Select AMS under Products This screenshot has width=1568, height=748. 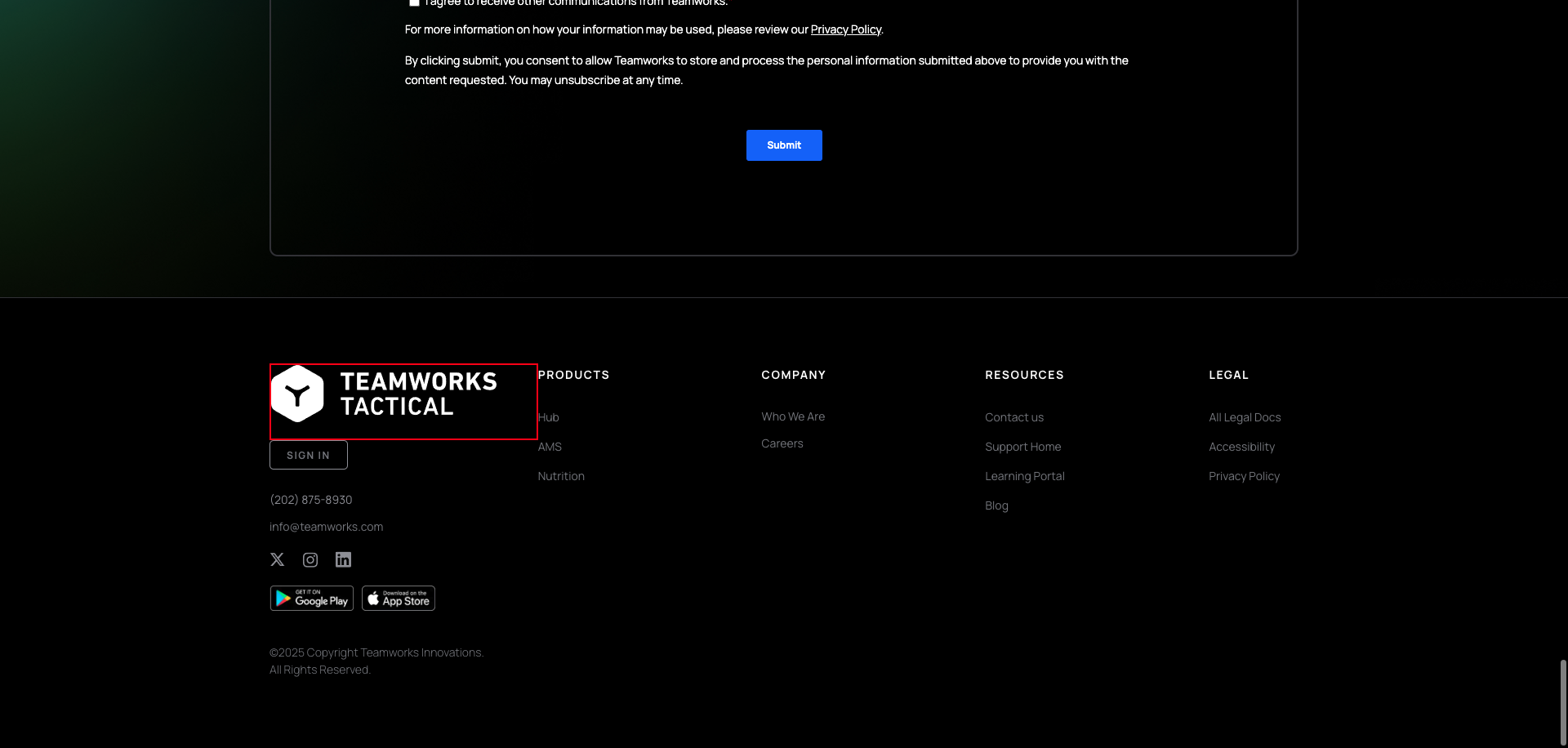[x=550, y=447]
